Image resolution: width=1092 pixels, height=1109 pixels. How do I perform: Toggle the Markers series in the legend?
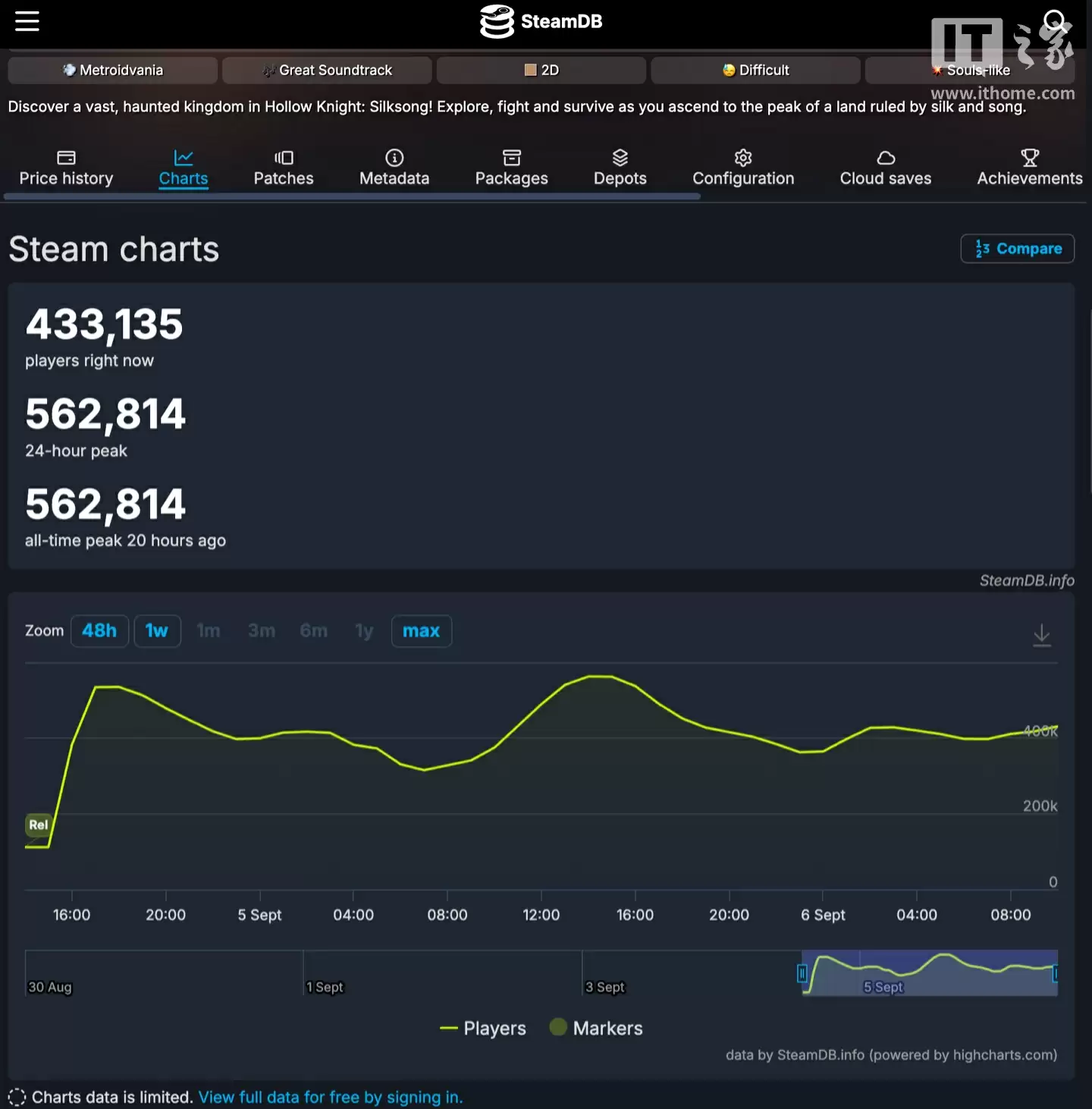[596, 1028]
